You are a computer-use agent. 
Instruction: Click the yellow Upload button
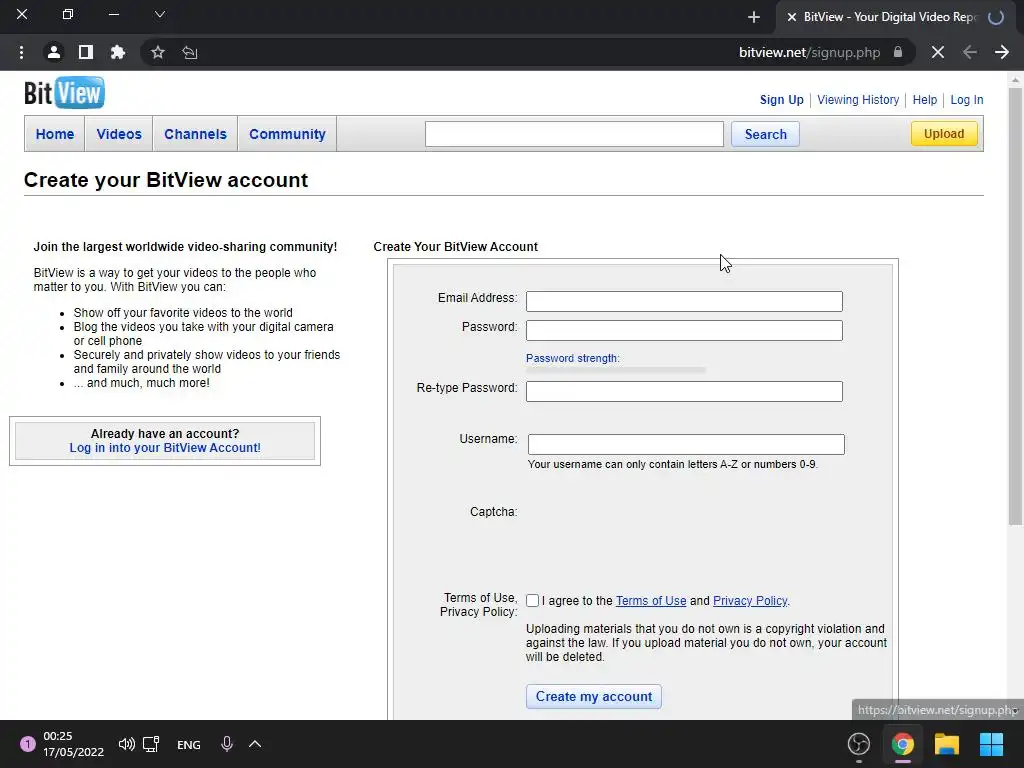[x=944, y=134]
